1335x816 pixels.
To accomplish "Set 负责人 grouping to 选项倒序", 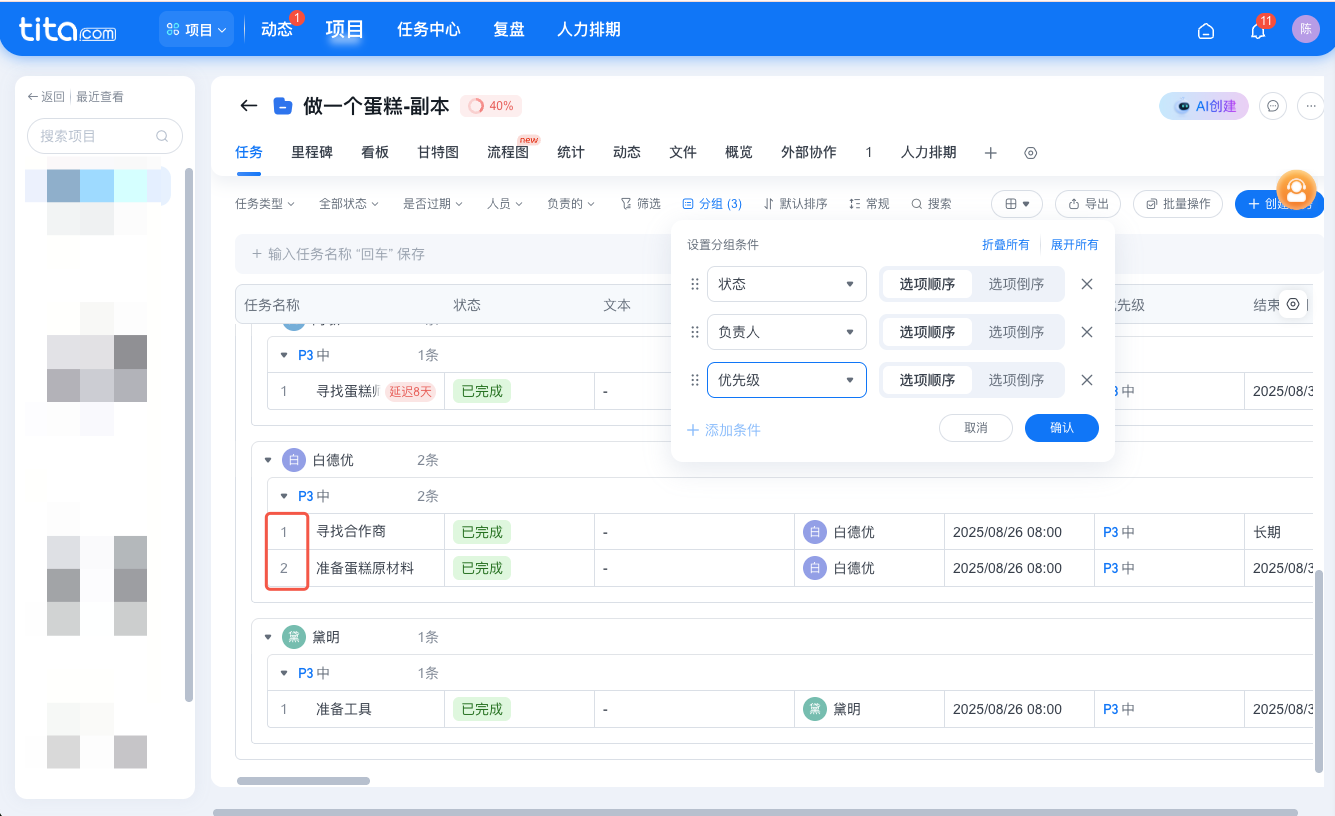I will pos(1018,331).
